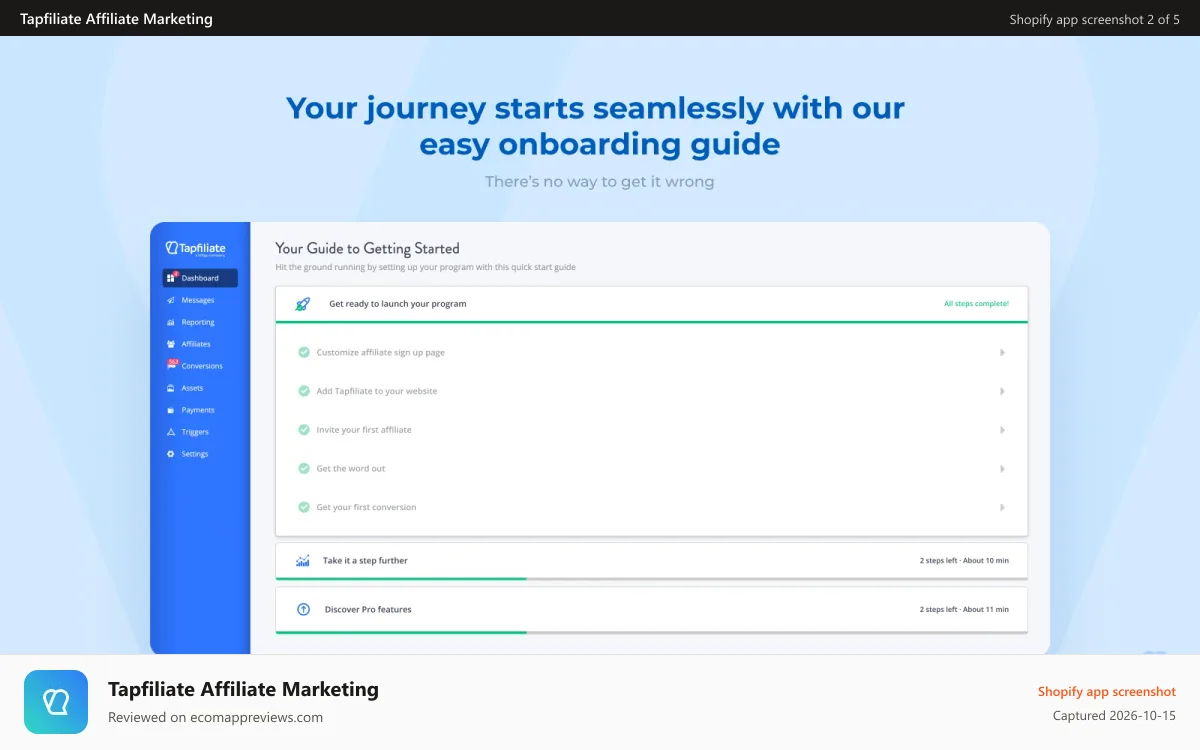The image size is (1200, 750).
Task: Click the Affiliates people icon
Action: tap(171, 344)
